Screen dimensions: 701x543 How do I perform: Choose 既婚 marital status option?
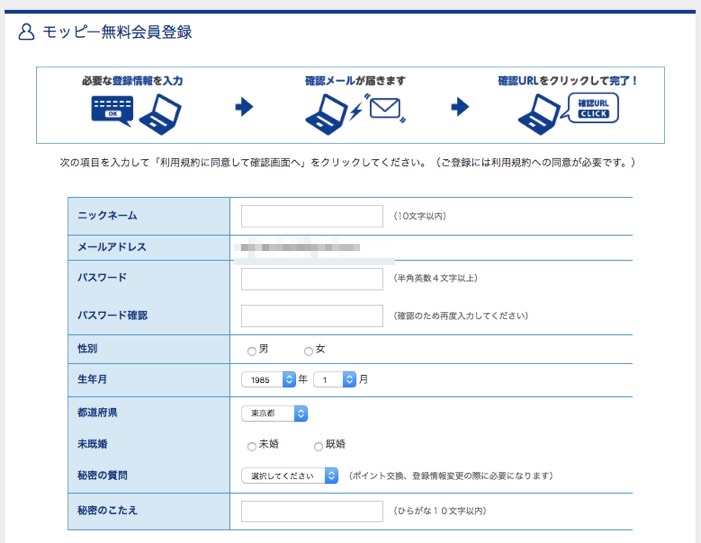coord(318,446)
